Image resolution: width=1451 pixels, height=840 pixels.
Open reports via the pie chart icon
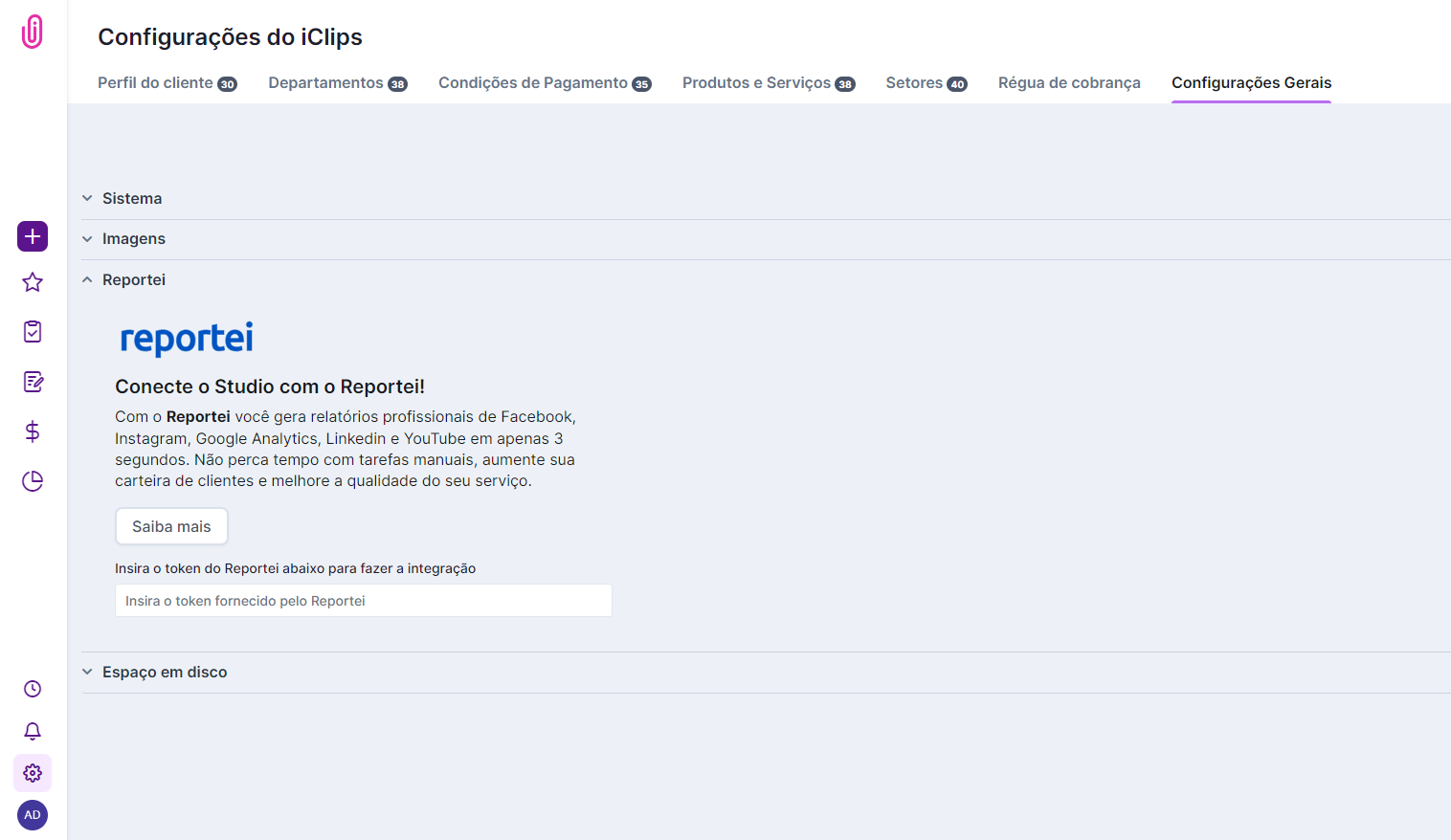tap(32, 481)
